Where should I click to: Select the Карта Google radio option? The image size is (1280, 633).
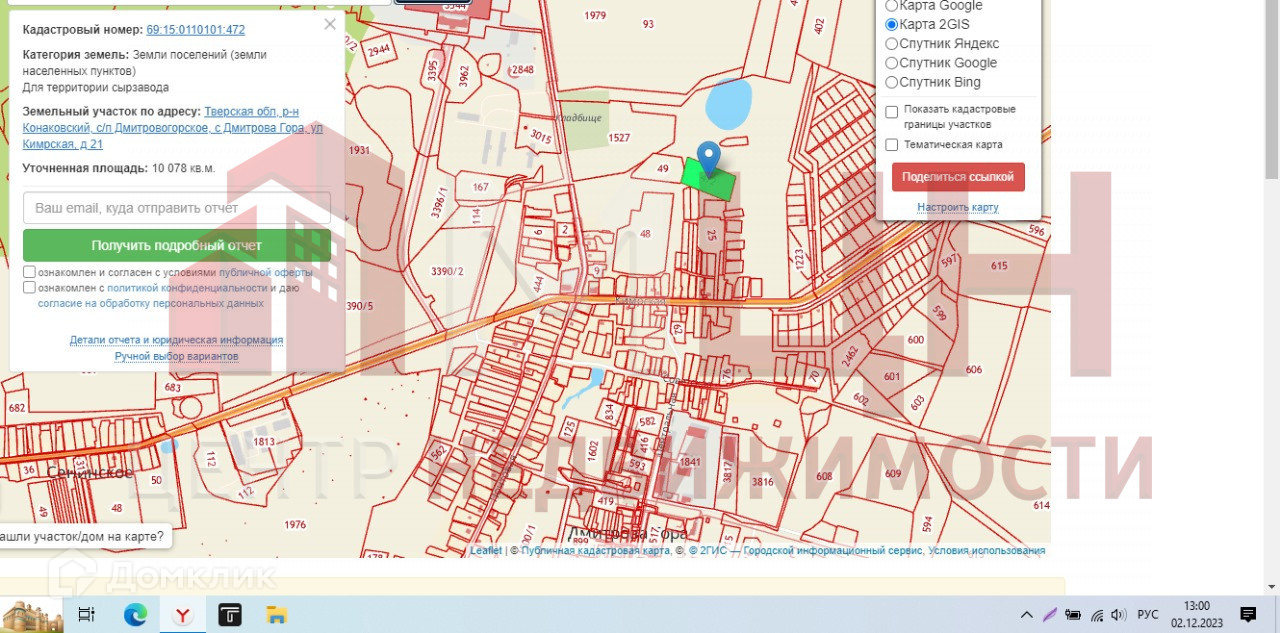pyautogui.click(x=892, y=5)
